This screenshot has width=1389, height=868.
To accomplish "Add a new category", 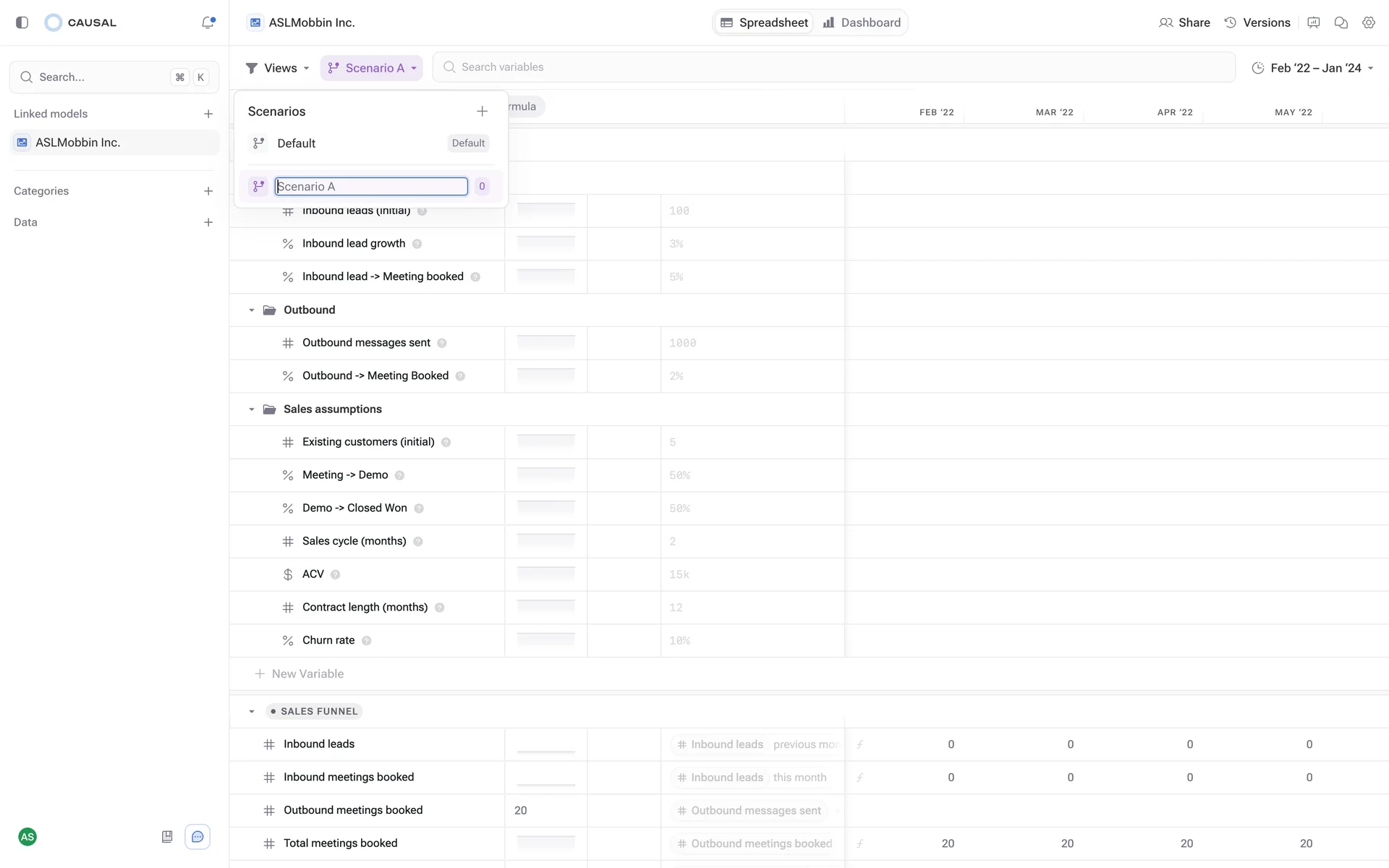I will (208, 191).
